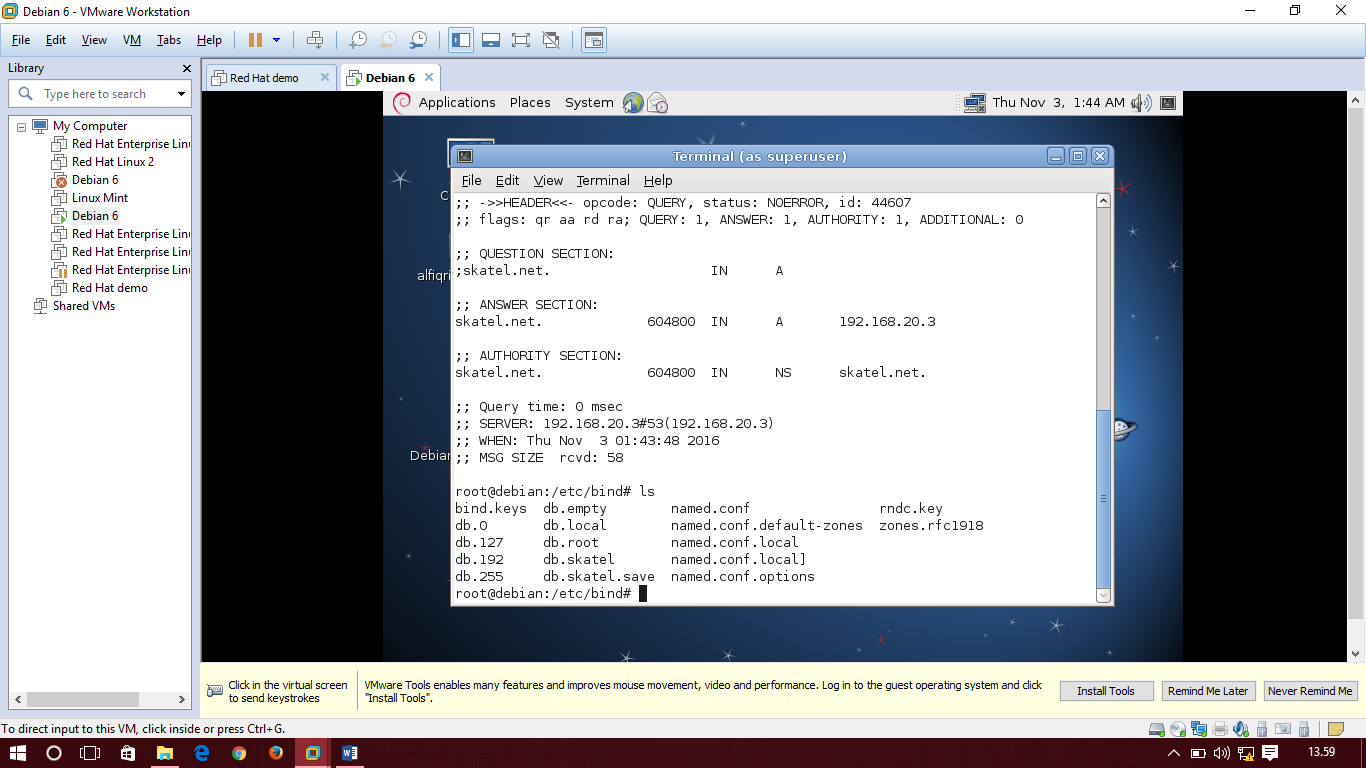Dismiss with Never Remind Me
The width and height of the screenshot is (1366, 768).
1310,690
